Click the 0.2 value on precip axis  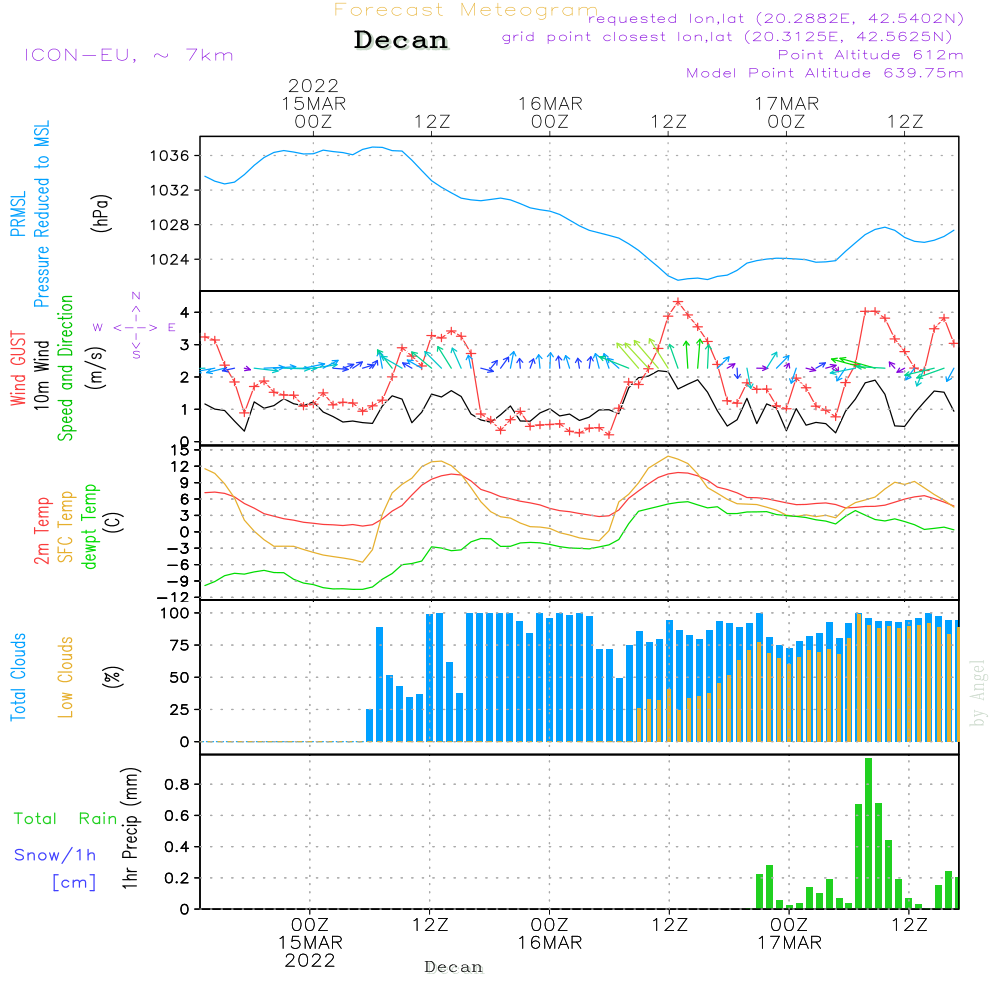pyautogui.click(x=177, y=878)
